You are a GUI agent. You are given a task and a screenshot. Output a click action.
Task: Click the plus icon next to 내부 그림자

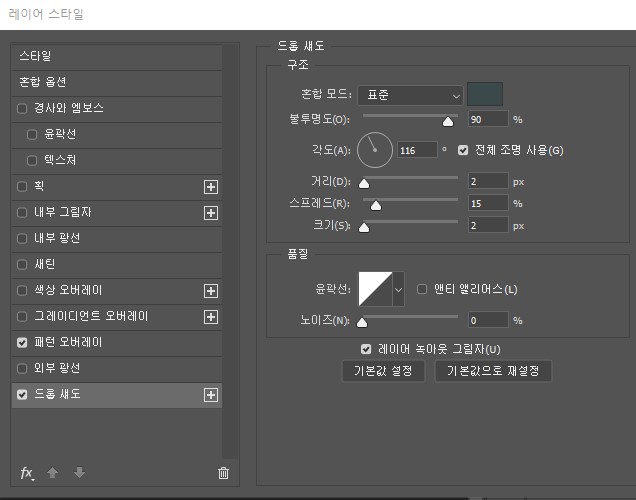pyautogui.click(x=211, y=213)
